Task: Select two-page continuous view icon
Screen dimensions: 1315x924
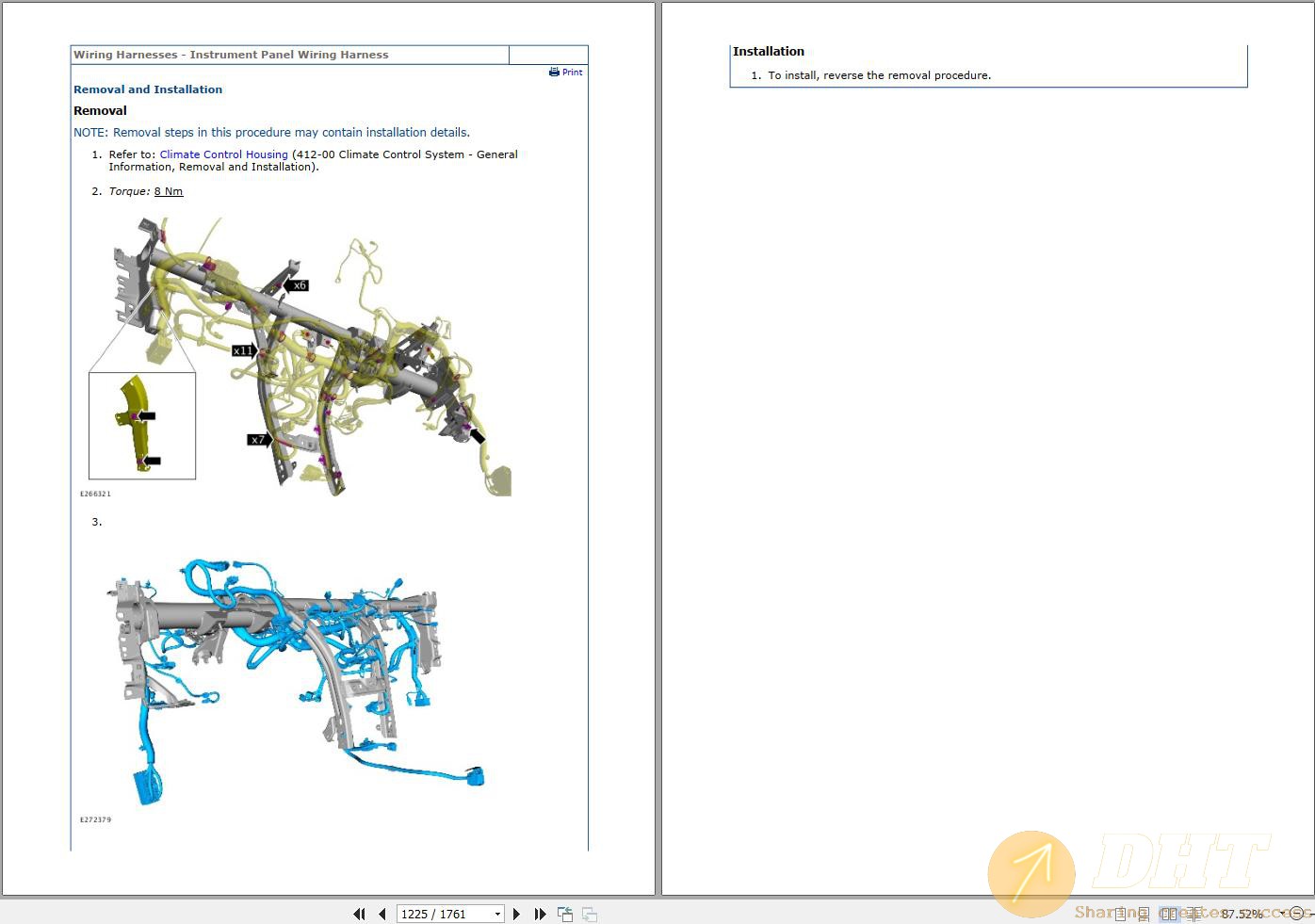Action: click(1193, 914)
